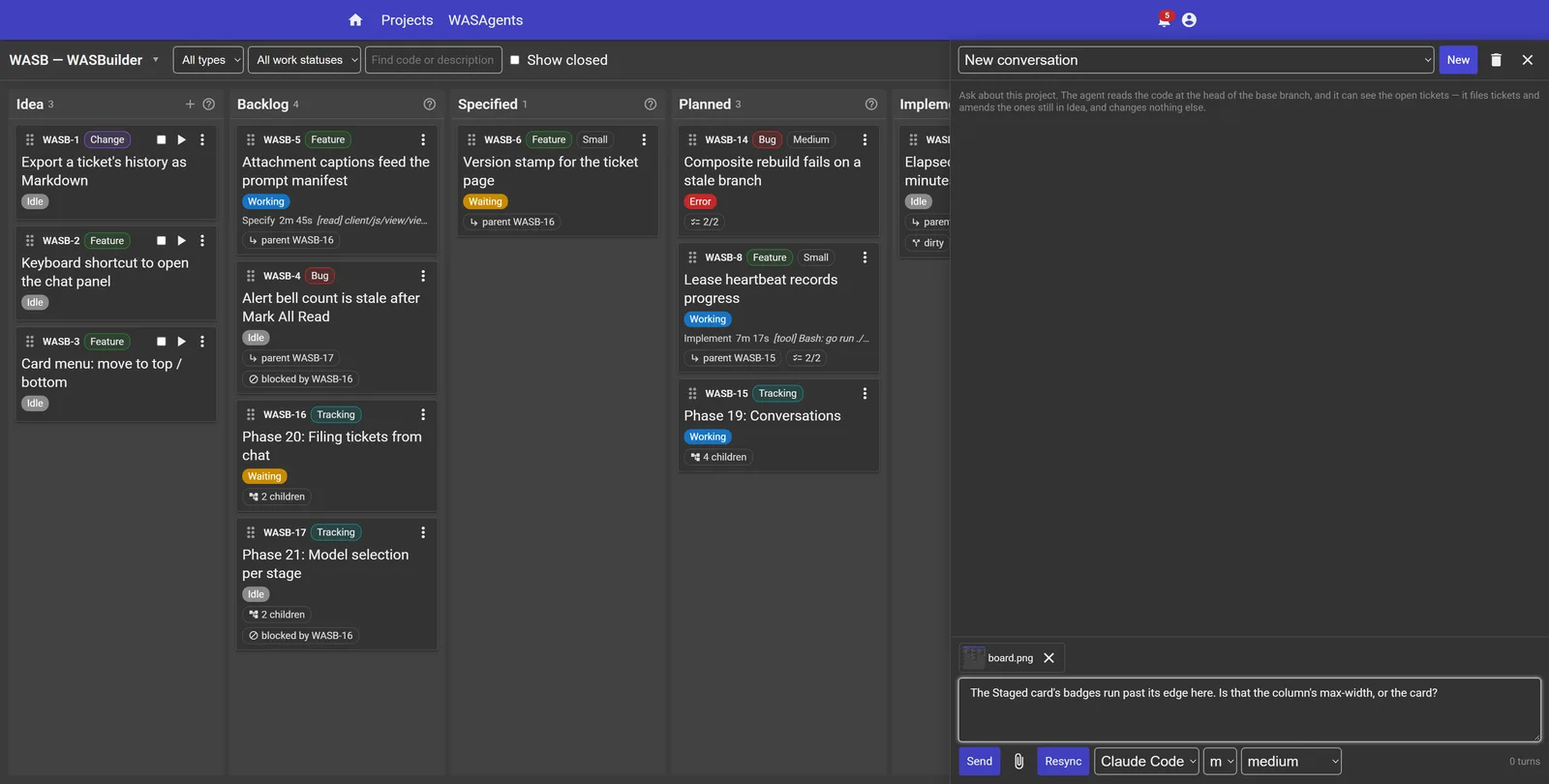Open blocked by WASB-16 chip on WASB-4
This screenshot has width=1549, height=784.
click(301, 379)
